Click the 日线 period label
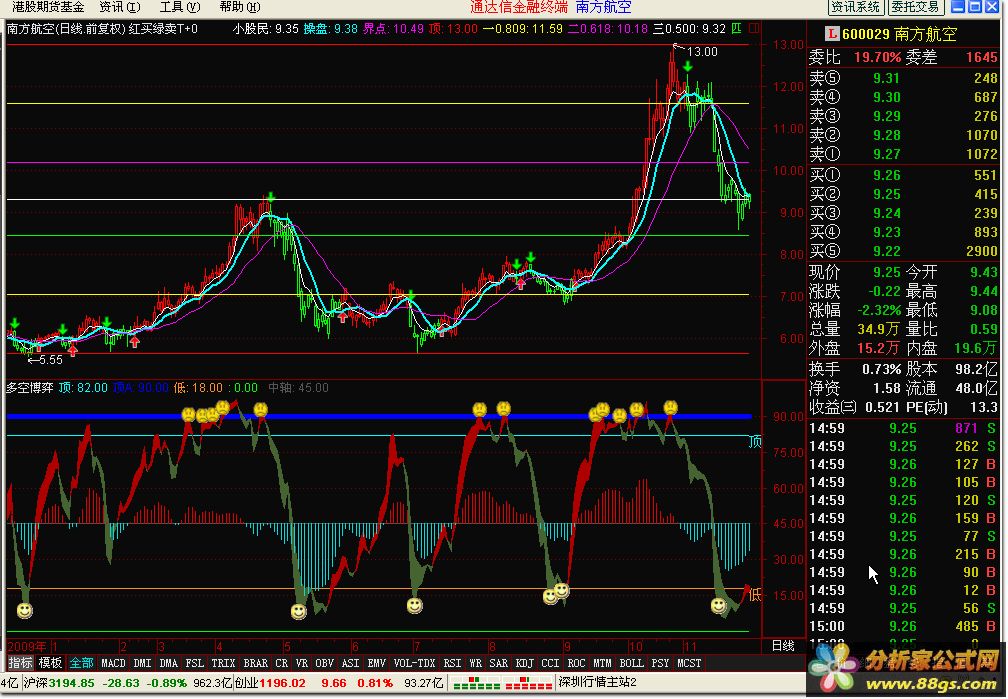Screen dimensions: 1008x699 (x=782, y=646)
